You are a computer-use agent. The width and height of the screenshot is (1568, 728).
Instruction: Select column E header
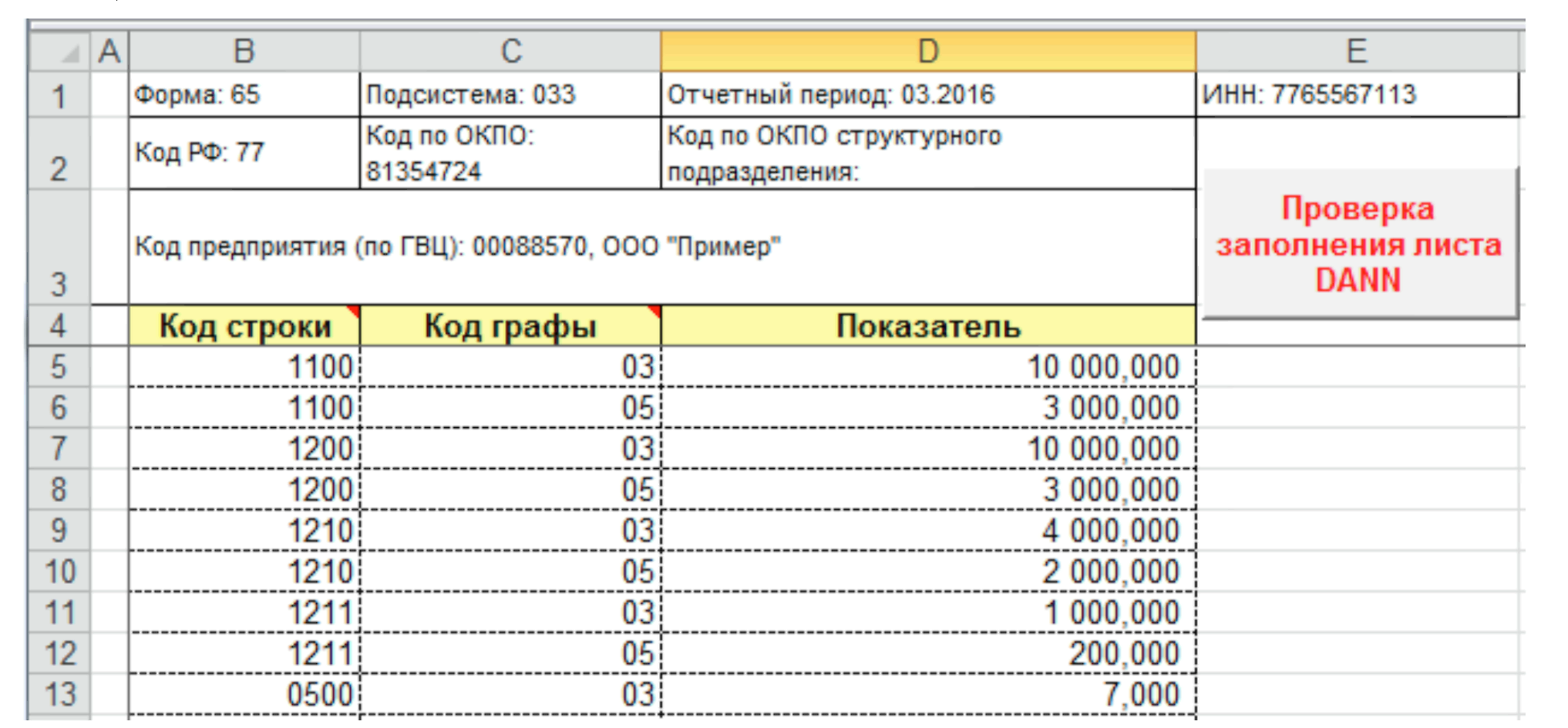(1356, 52)
